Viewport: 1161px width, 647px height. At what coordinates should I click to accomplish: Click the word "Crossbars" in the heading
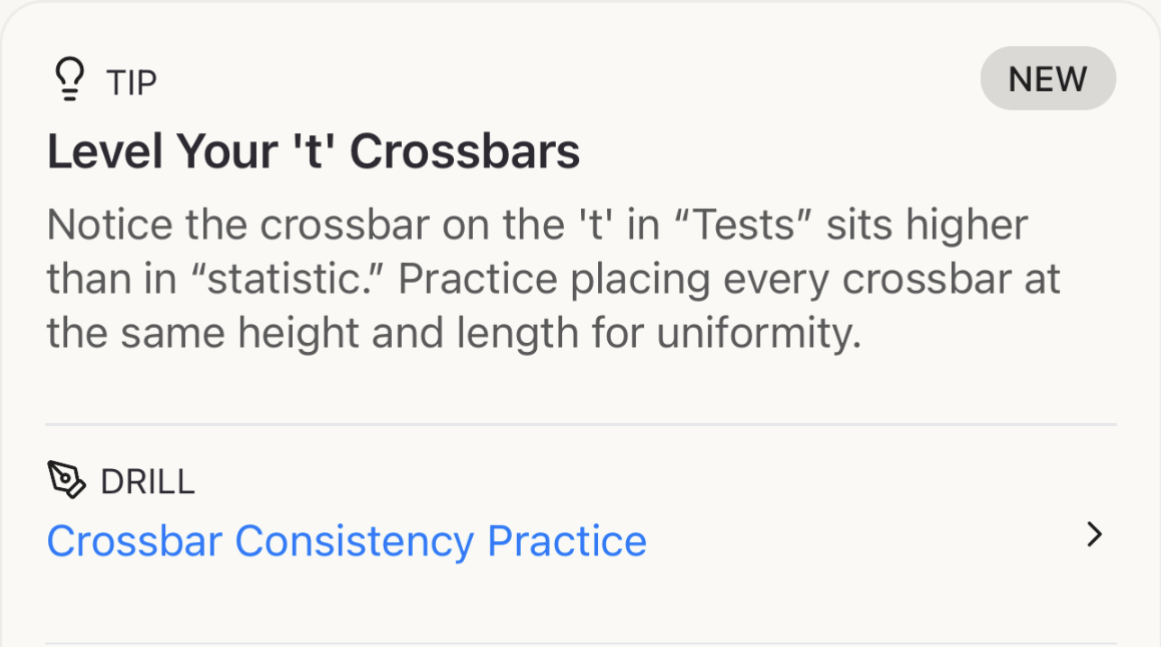tap(465, 152)
